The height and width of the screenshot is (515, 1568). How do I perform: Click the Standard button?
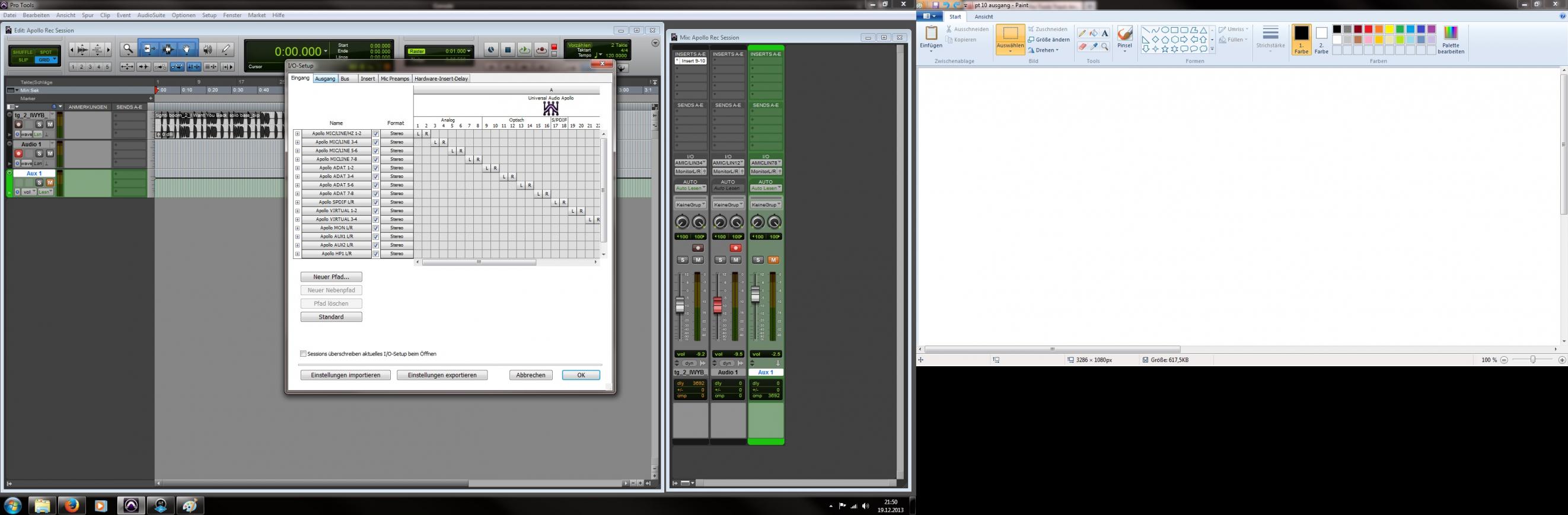331,318
